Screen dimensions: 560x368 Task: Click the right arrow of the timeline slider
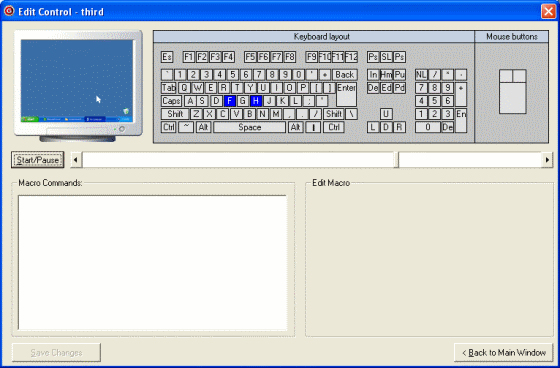pos(547,160)
